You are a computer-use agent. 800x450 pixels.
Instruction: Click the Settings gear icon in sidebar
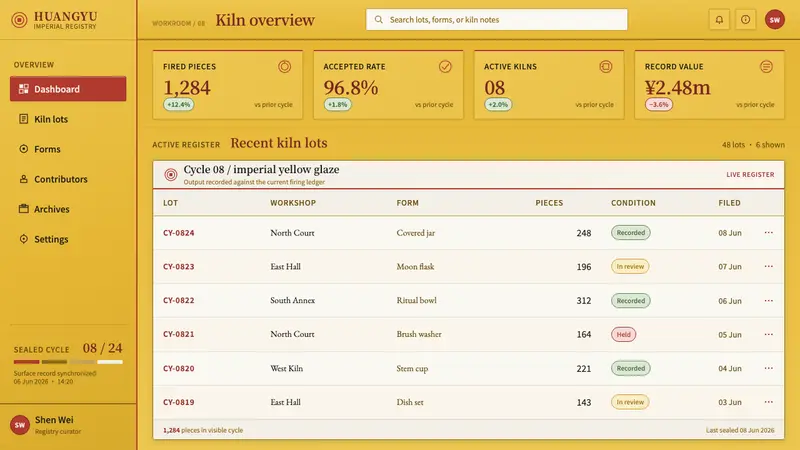pos(23,239)
